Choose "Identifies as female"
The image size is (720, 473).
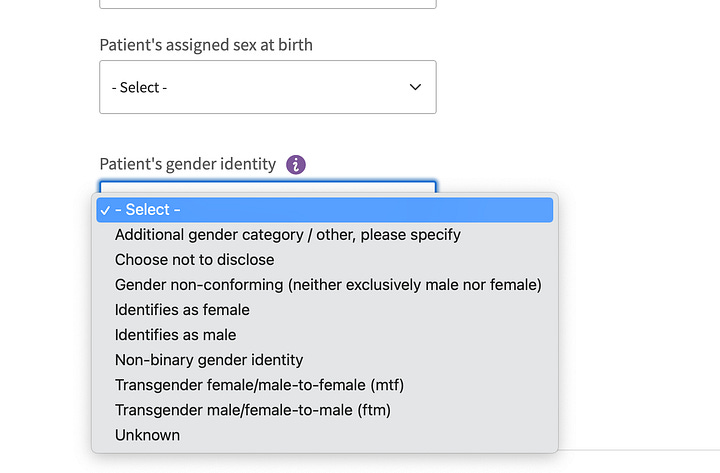(182, 310)
